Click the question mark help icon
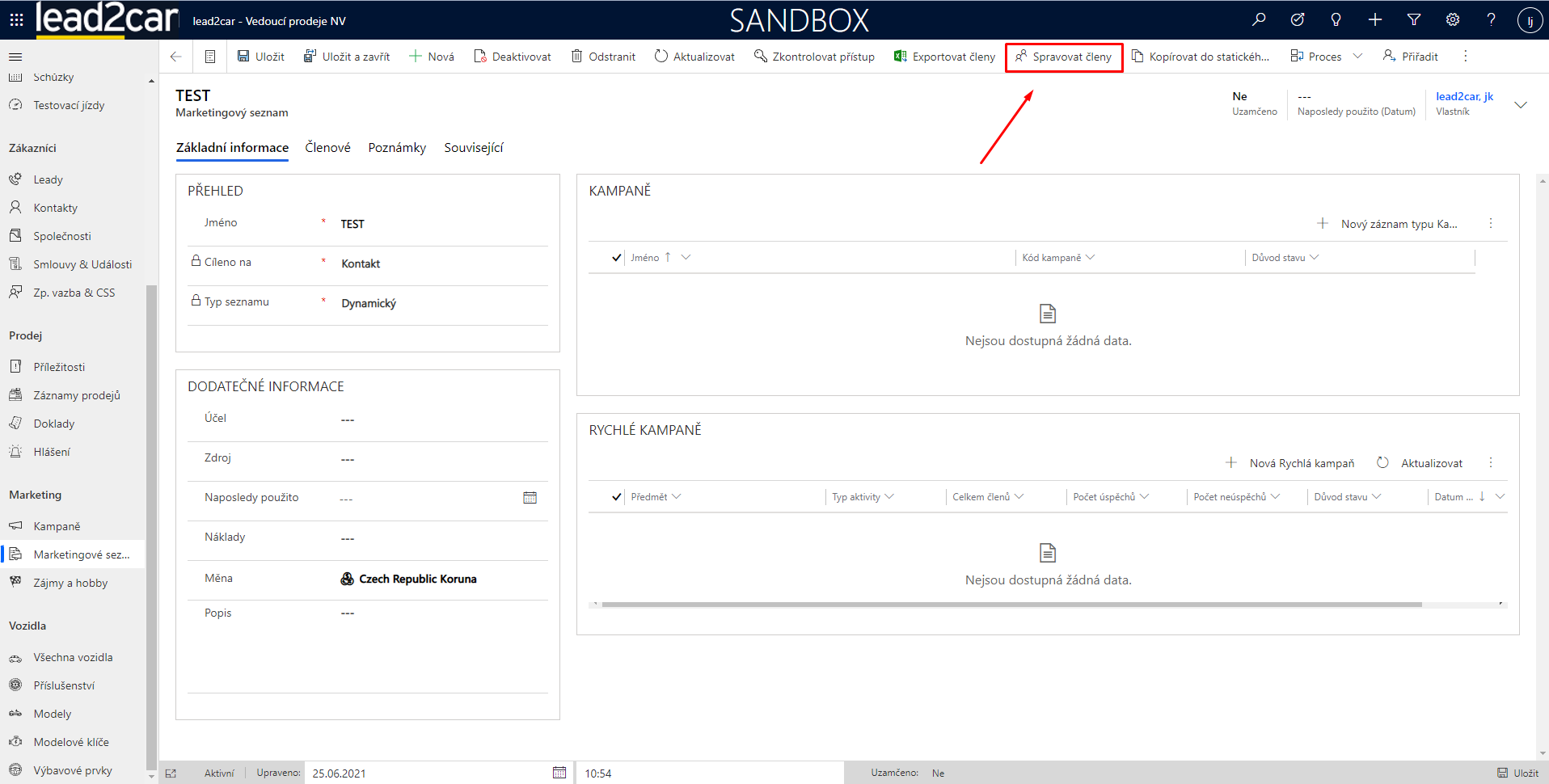 (1491, 19)
